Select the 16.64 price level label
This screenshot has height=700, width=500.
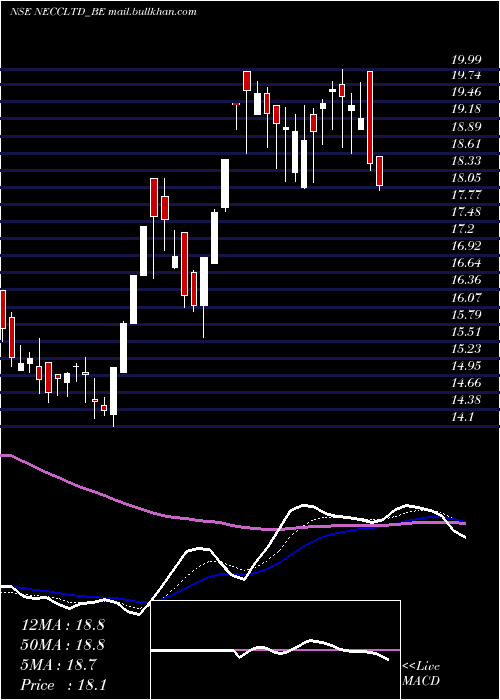tap(467, 263)
